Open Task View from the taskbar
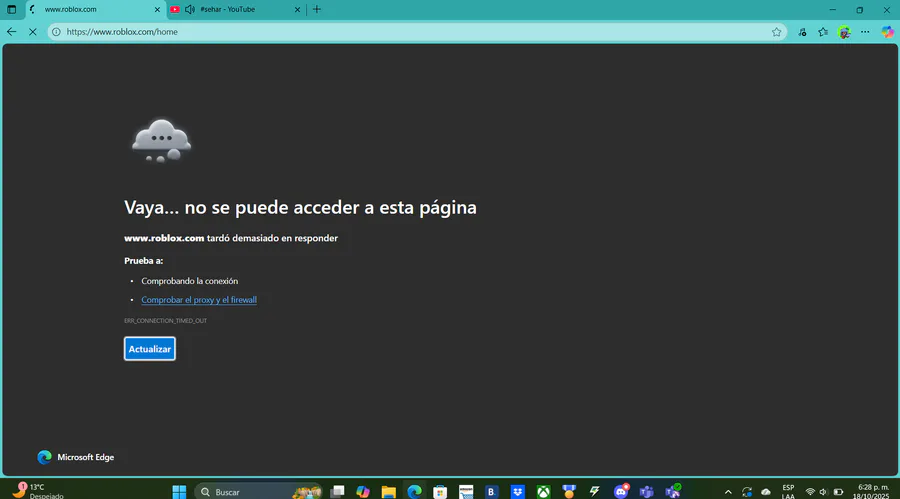 337,492
